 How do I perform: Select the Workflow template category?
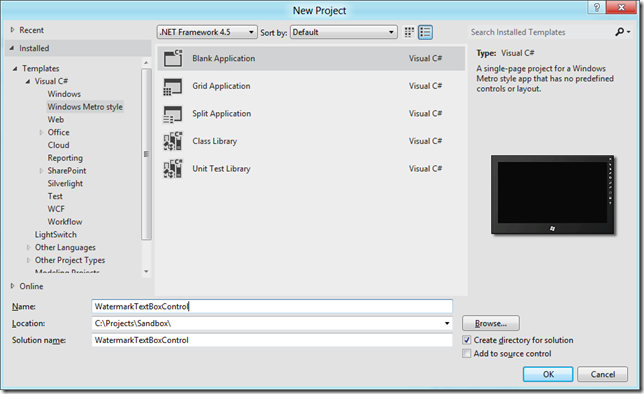64,221
